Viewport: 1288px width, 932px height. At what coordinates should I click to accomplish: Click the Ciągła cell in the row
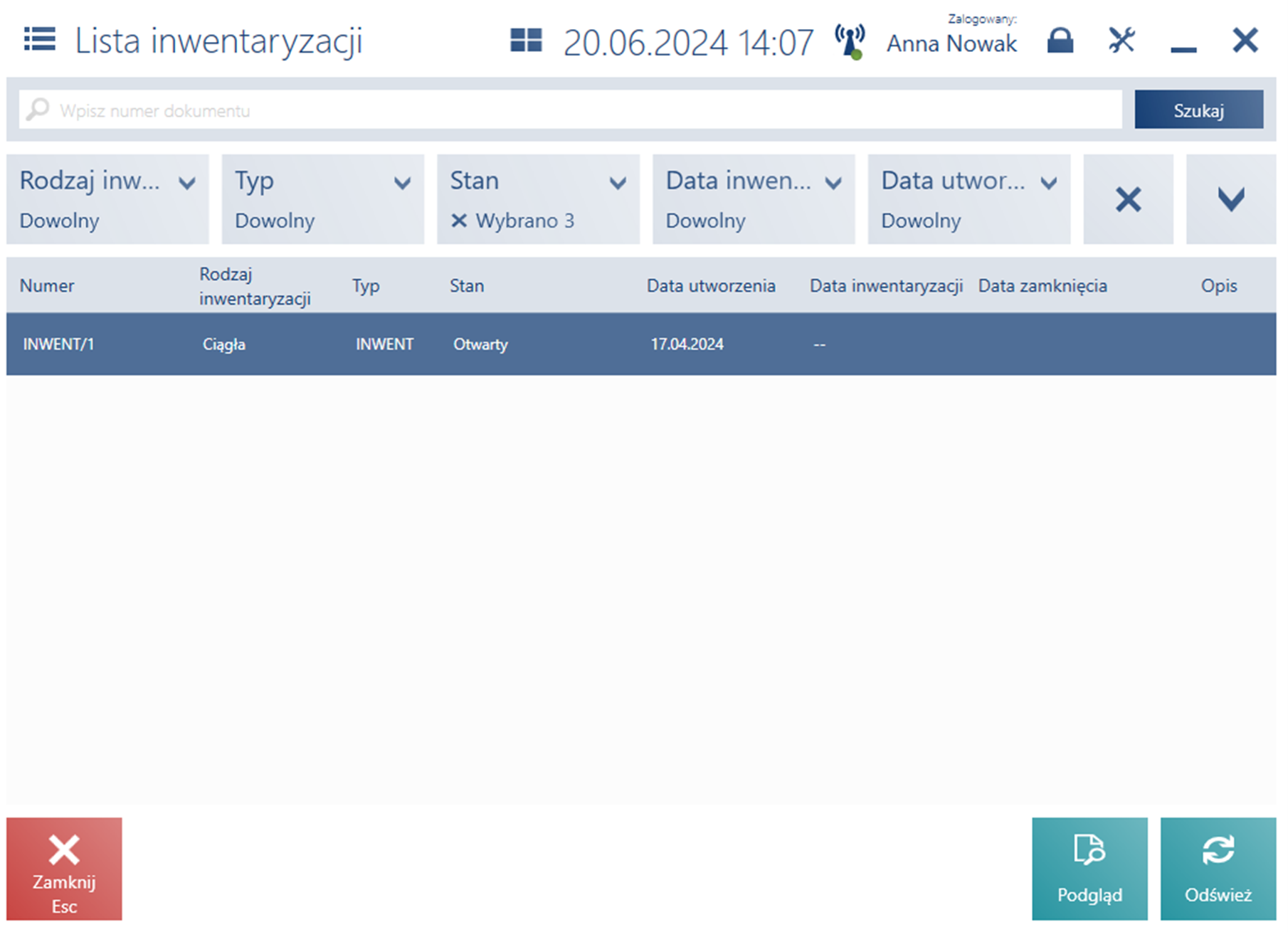coord(224,344)
